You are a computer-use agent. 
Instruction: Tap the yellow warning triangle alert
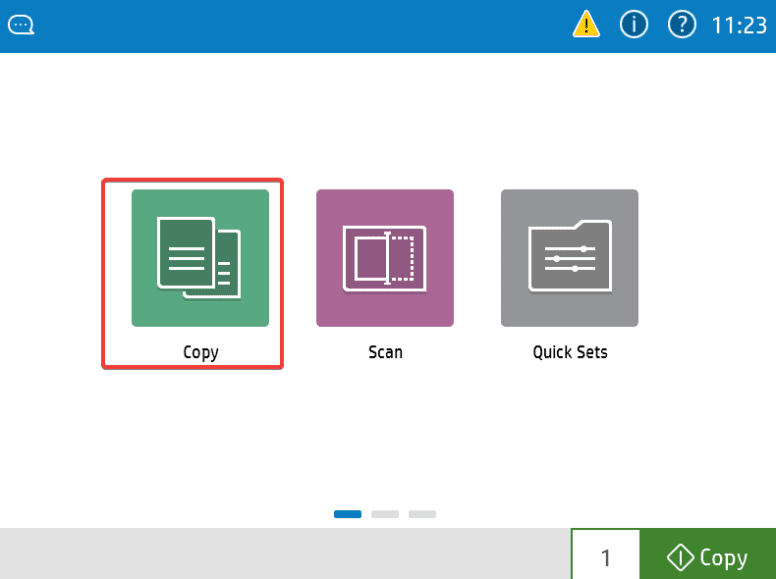tap(586, 25)
